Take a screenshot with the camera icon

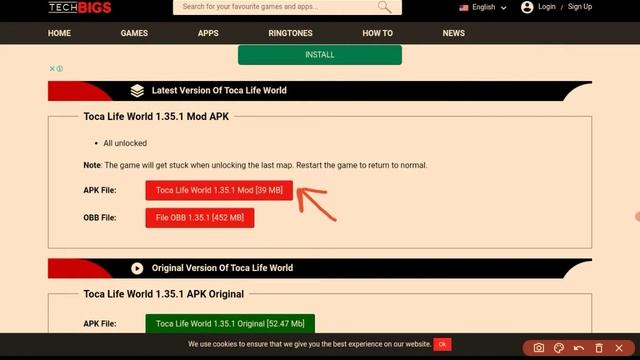pos(539,348)
